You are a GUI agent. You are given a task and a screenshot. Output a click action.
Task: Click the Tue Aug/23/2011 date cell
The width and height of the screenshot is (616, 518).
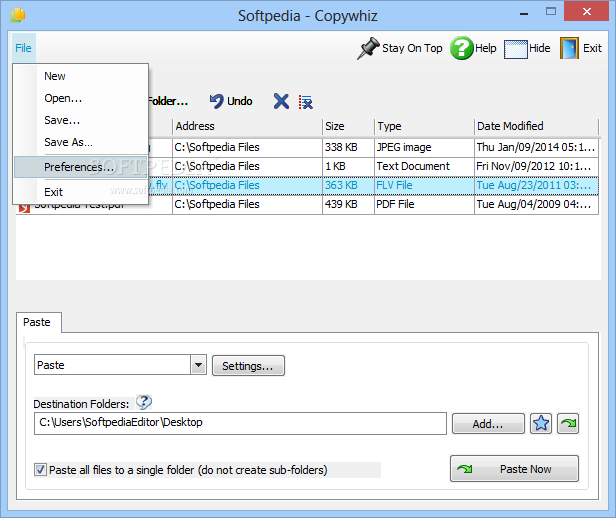coord(537,185)
